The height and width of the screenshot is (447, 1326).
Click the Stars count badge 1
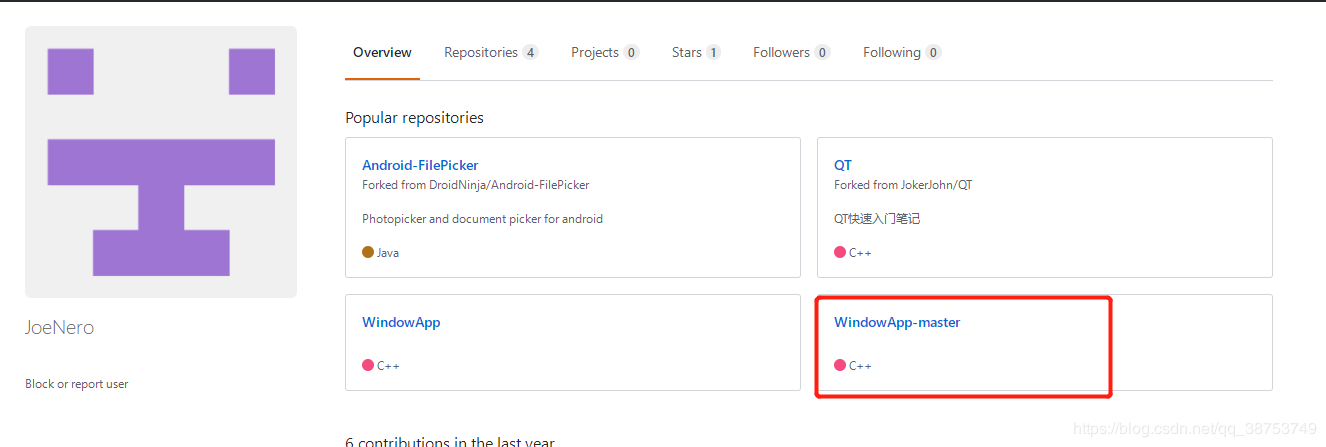(713, 53)
